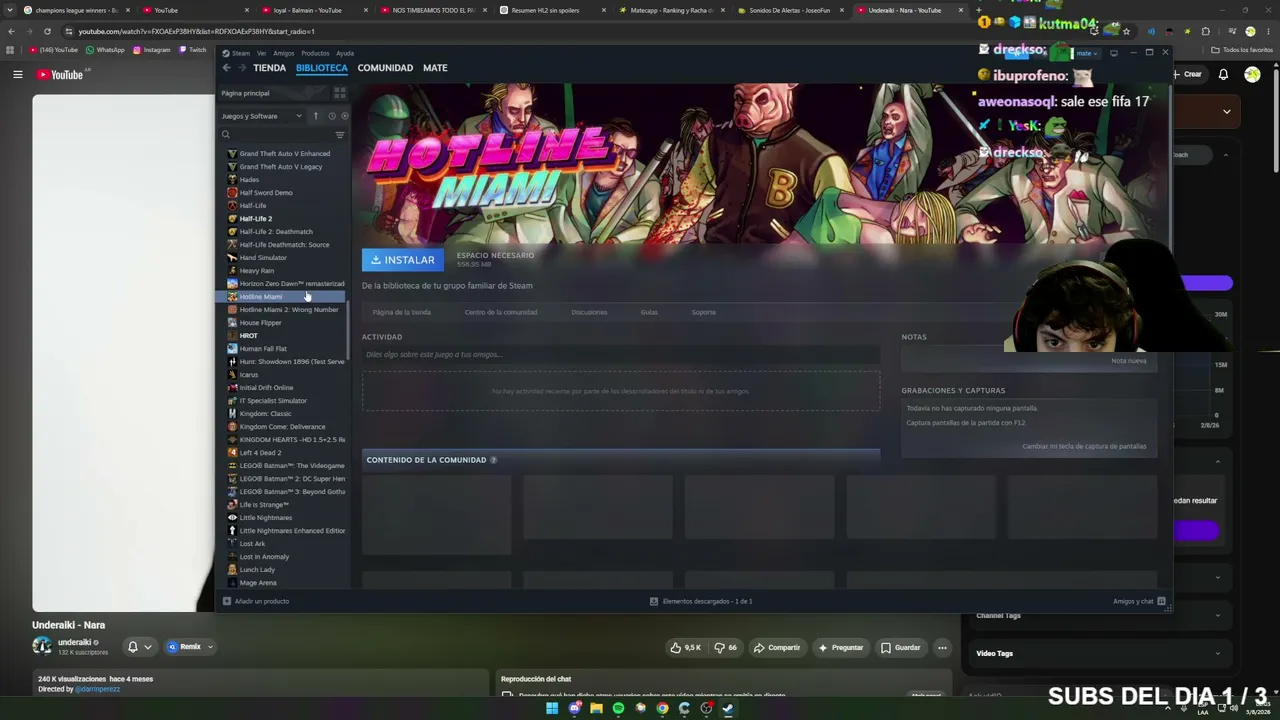Open the Steam library filter options icon
This screenshot has width=1280, height=720.
click(x=340, y=135)
